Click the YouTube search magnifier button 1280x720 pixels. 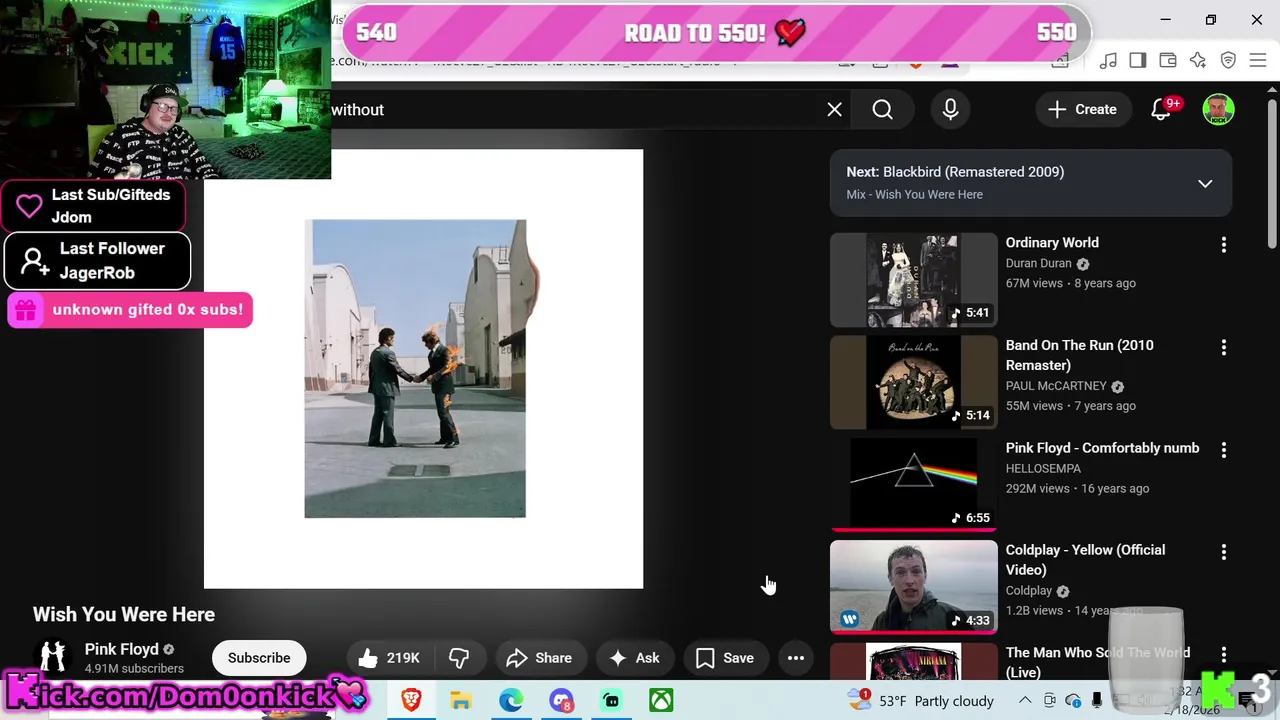pos(883,110)
